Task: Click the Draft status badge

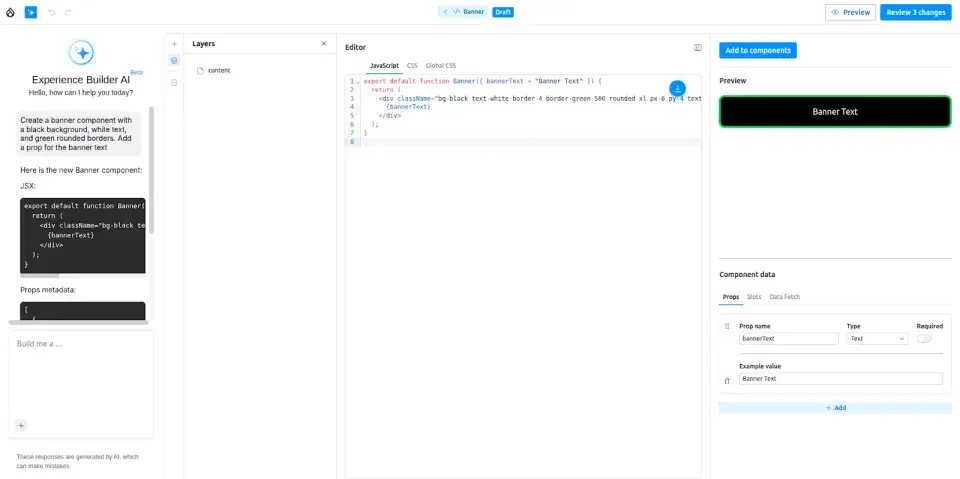Action: coord(503,12)
